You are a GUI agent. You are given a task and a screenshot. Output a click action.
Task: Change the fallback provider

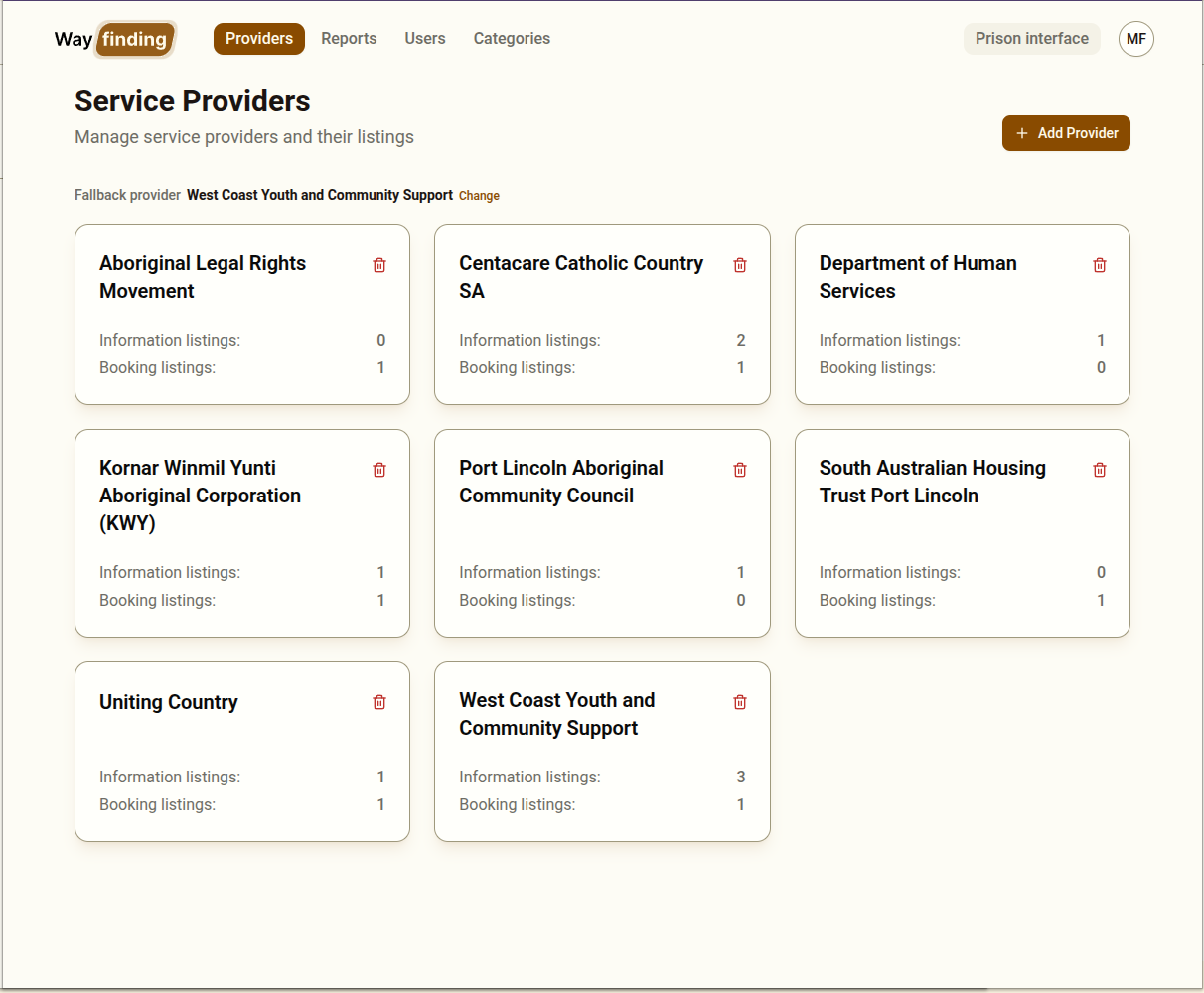tap(479, 195)
